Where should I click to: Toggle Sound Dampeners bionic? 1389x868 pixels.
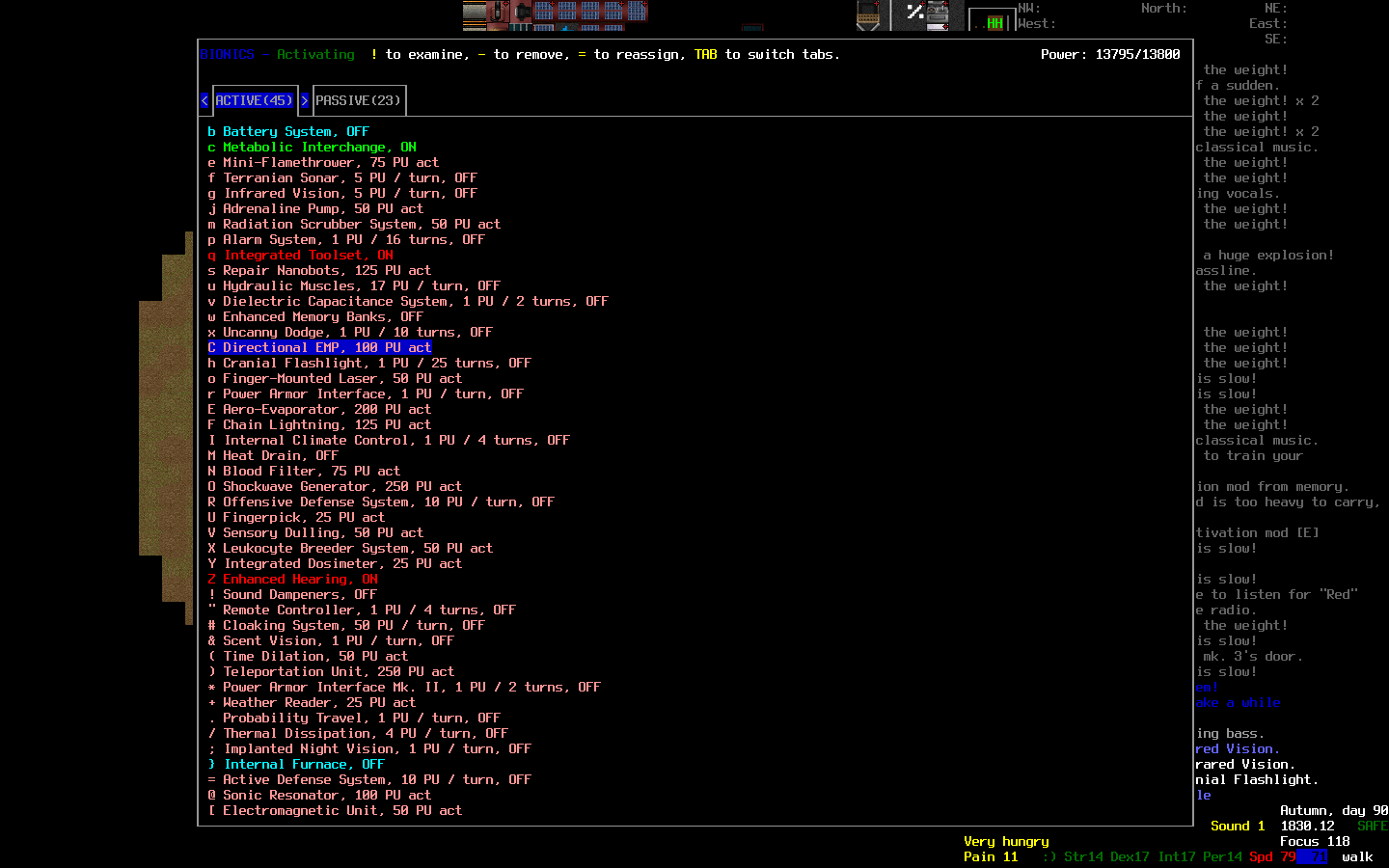point(292,594)
